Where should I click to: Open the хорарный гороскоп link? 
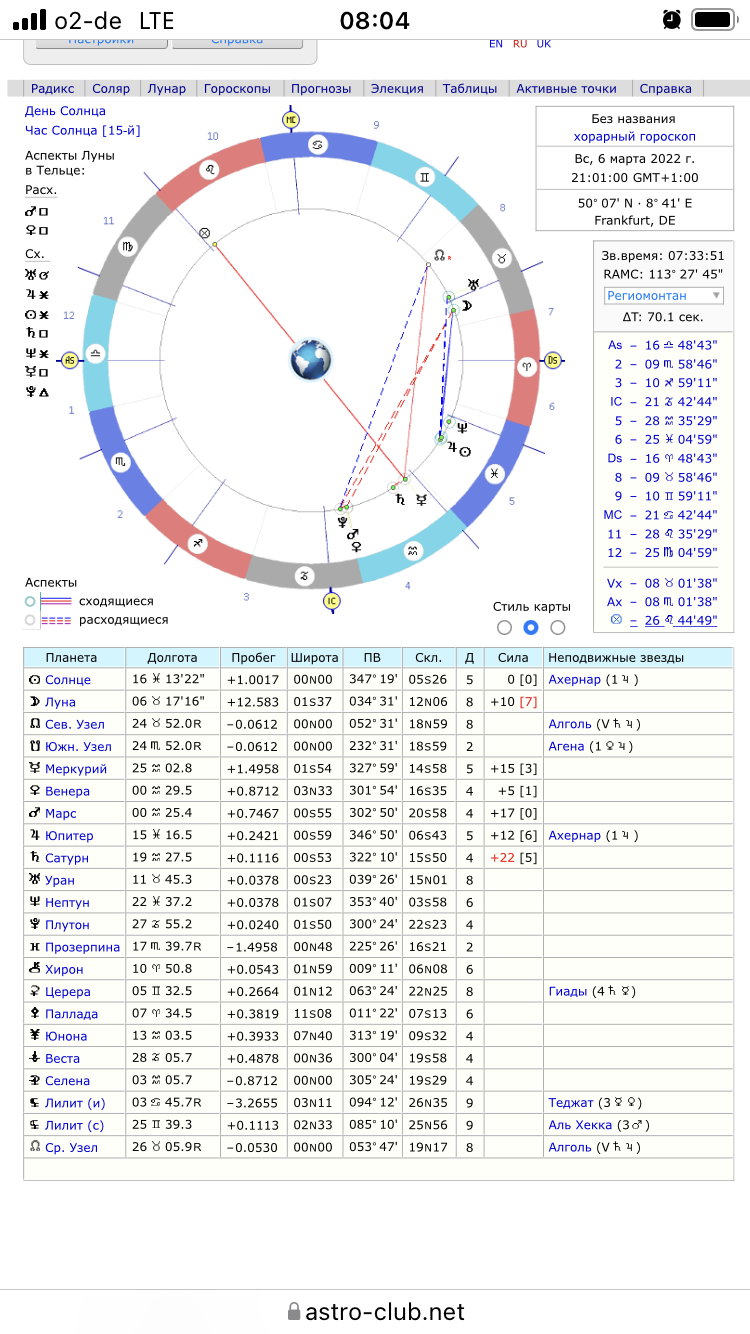point(634,136)
